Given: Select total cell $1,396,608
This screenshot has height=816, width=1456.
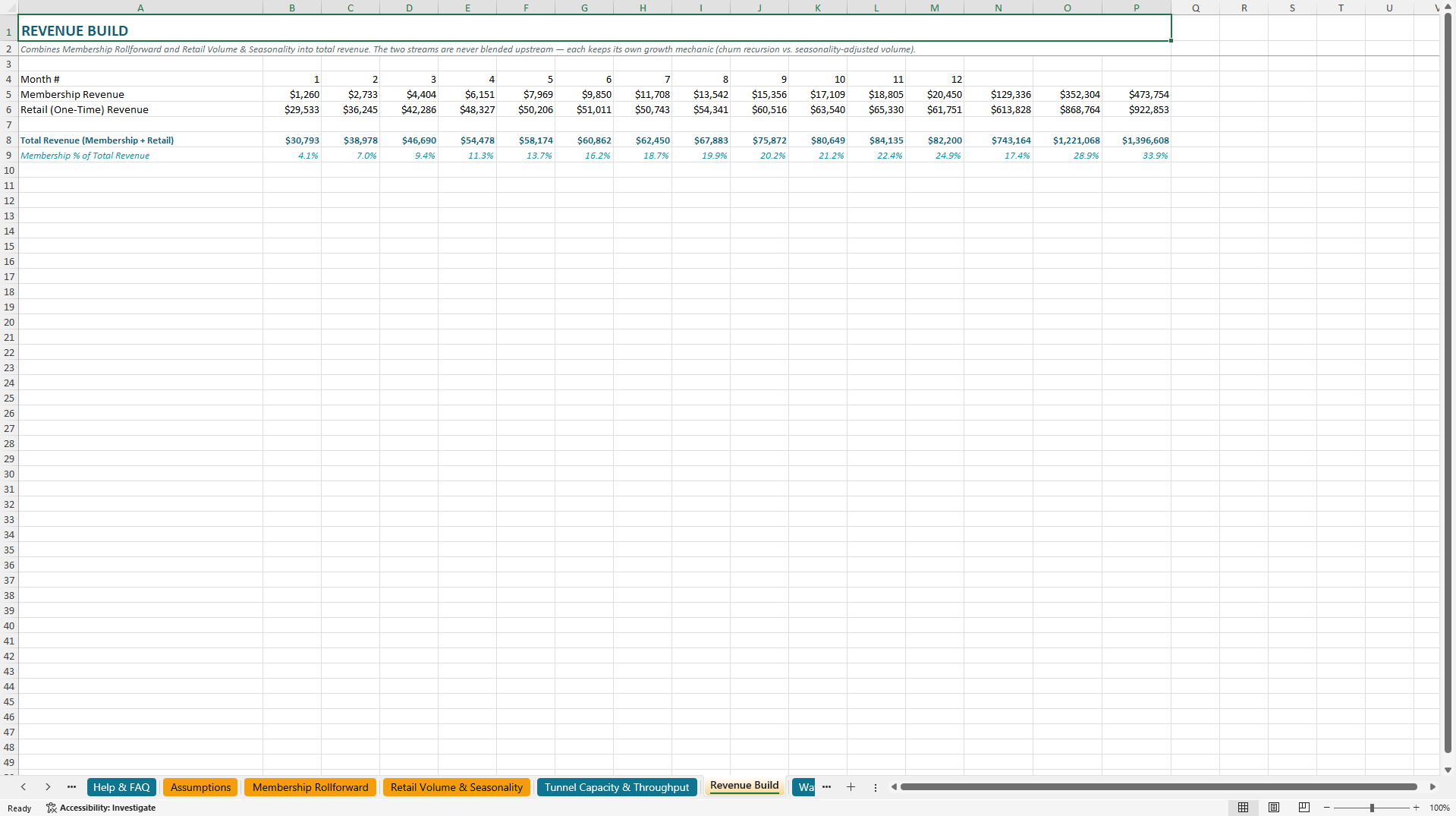Looking at the screenshot, I should 1137,140.
